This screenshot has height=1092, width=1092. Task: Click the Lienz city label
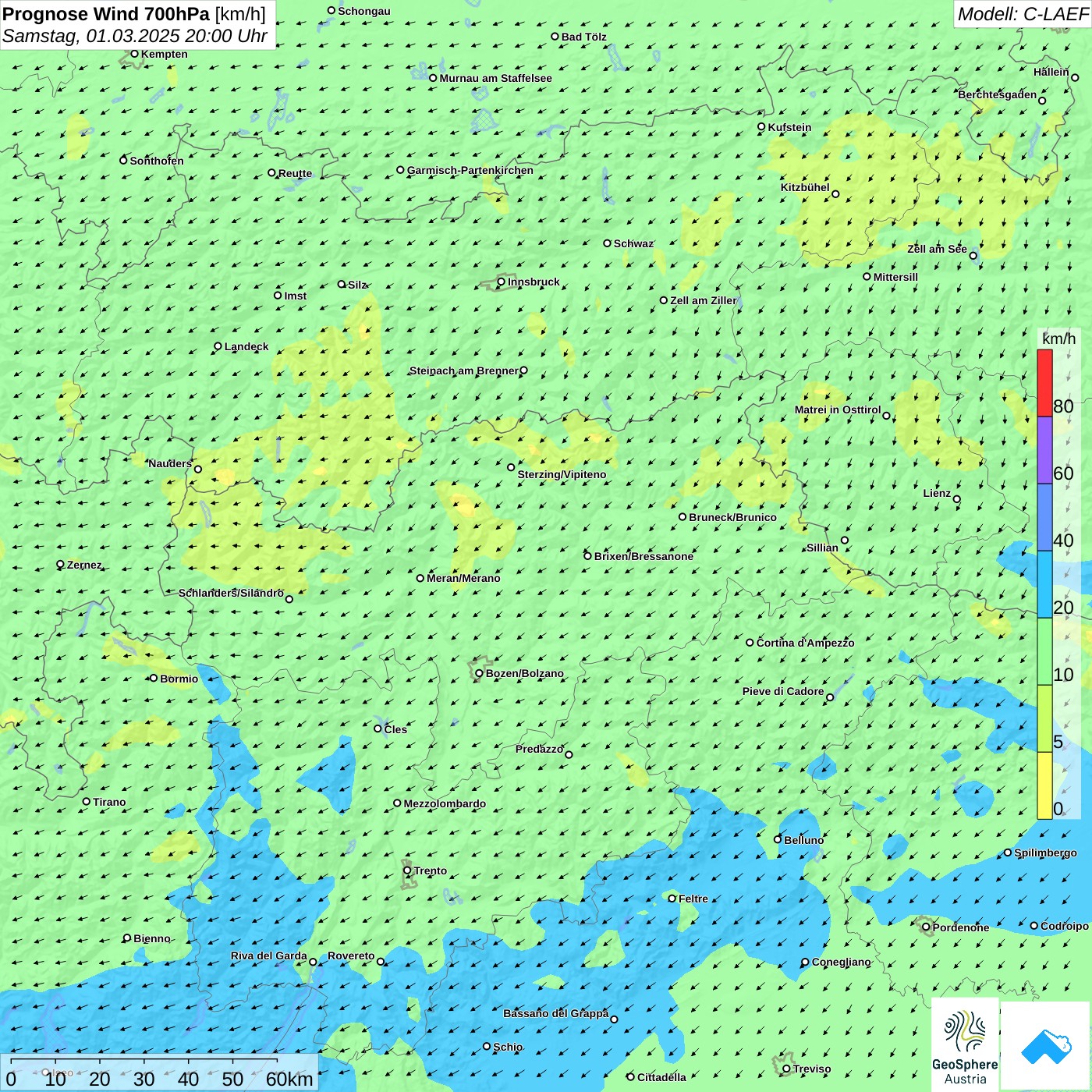coord(937,493)
